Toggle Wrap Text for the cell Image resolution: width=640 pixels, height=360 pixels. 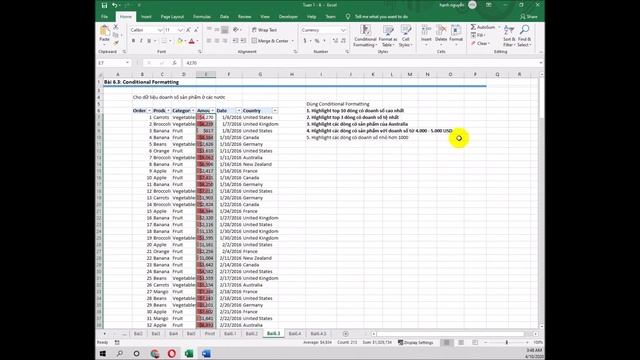pyautogui.click(x=264, y=30)
